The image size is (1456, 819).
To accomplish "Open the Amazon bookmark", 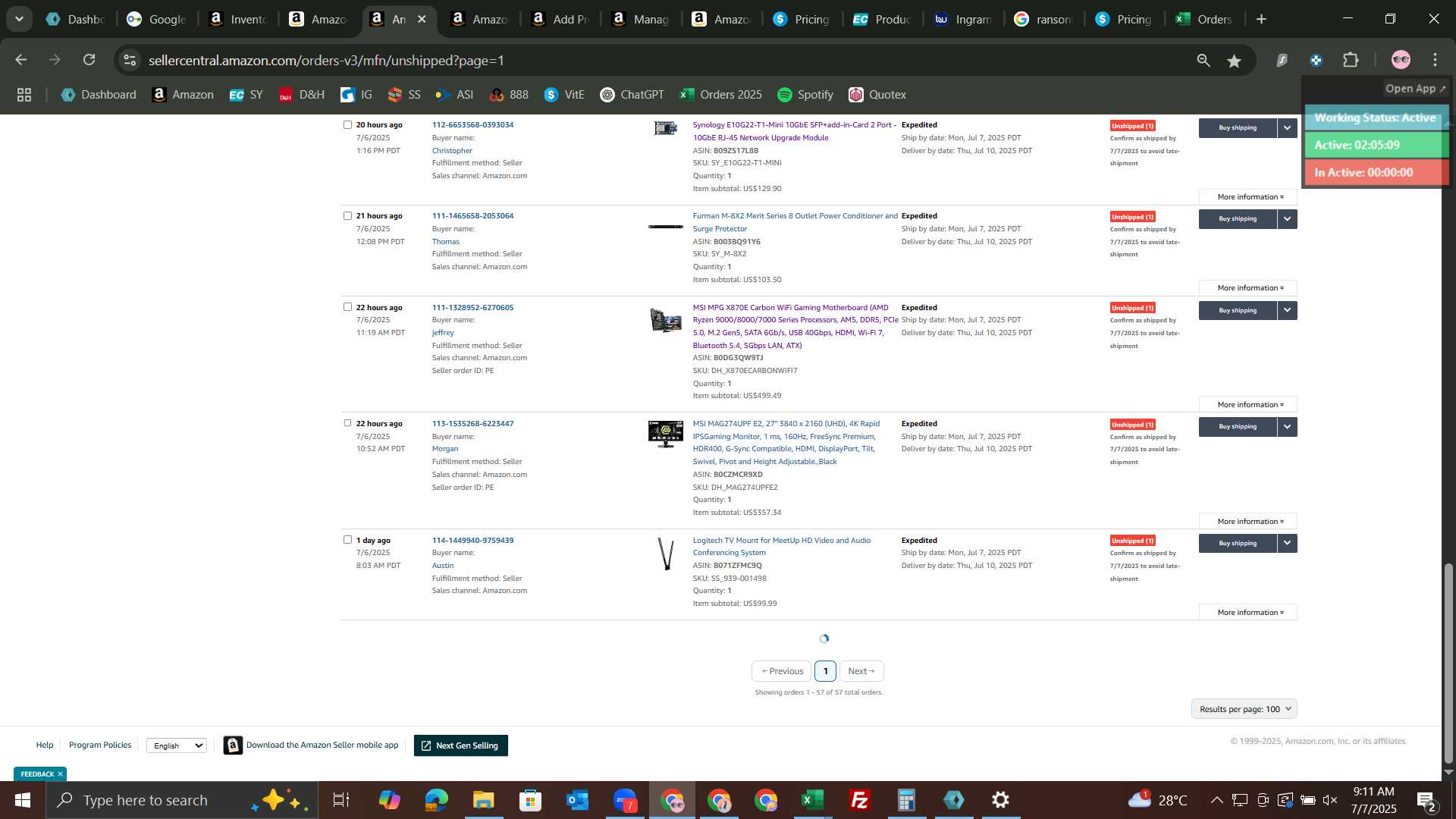I will click(x=183, y=95).
